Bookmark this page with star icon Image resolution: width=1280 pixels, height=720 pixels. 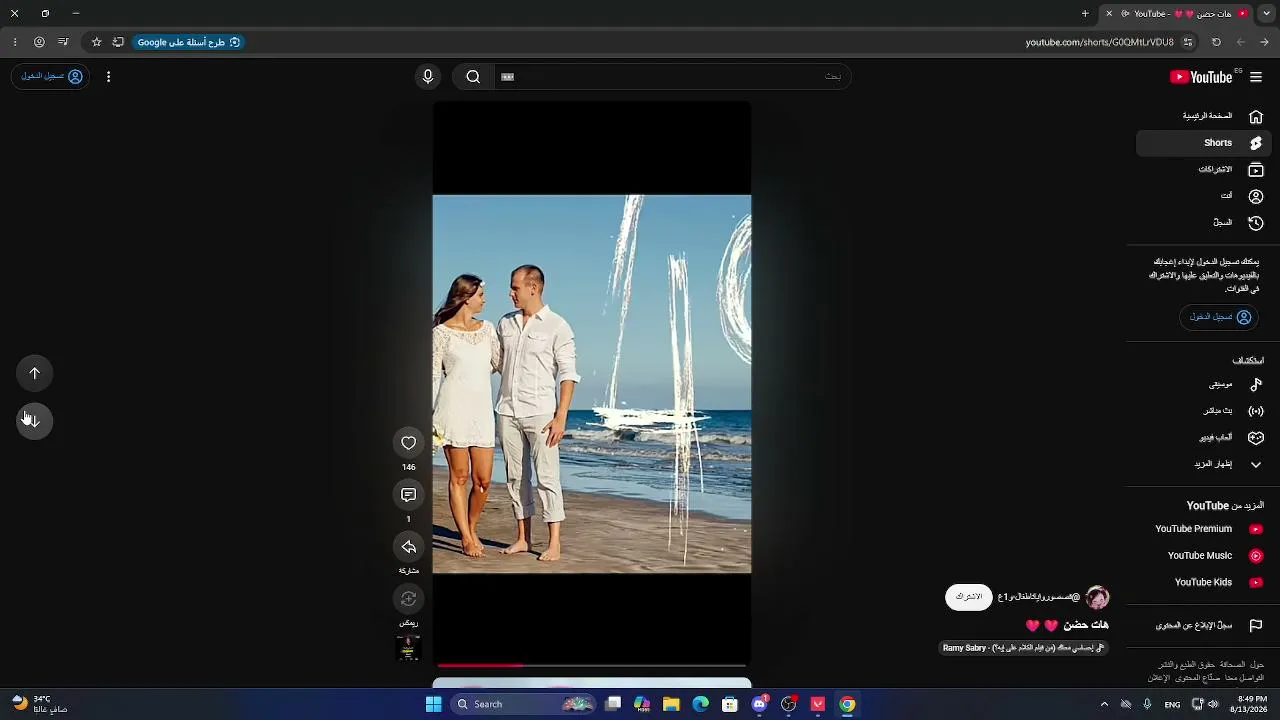click(96, 42)
